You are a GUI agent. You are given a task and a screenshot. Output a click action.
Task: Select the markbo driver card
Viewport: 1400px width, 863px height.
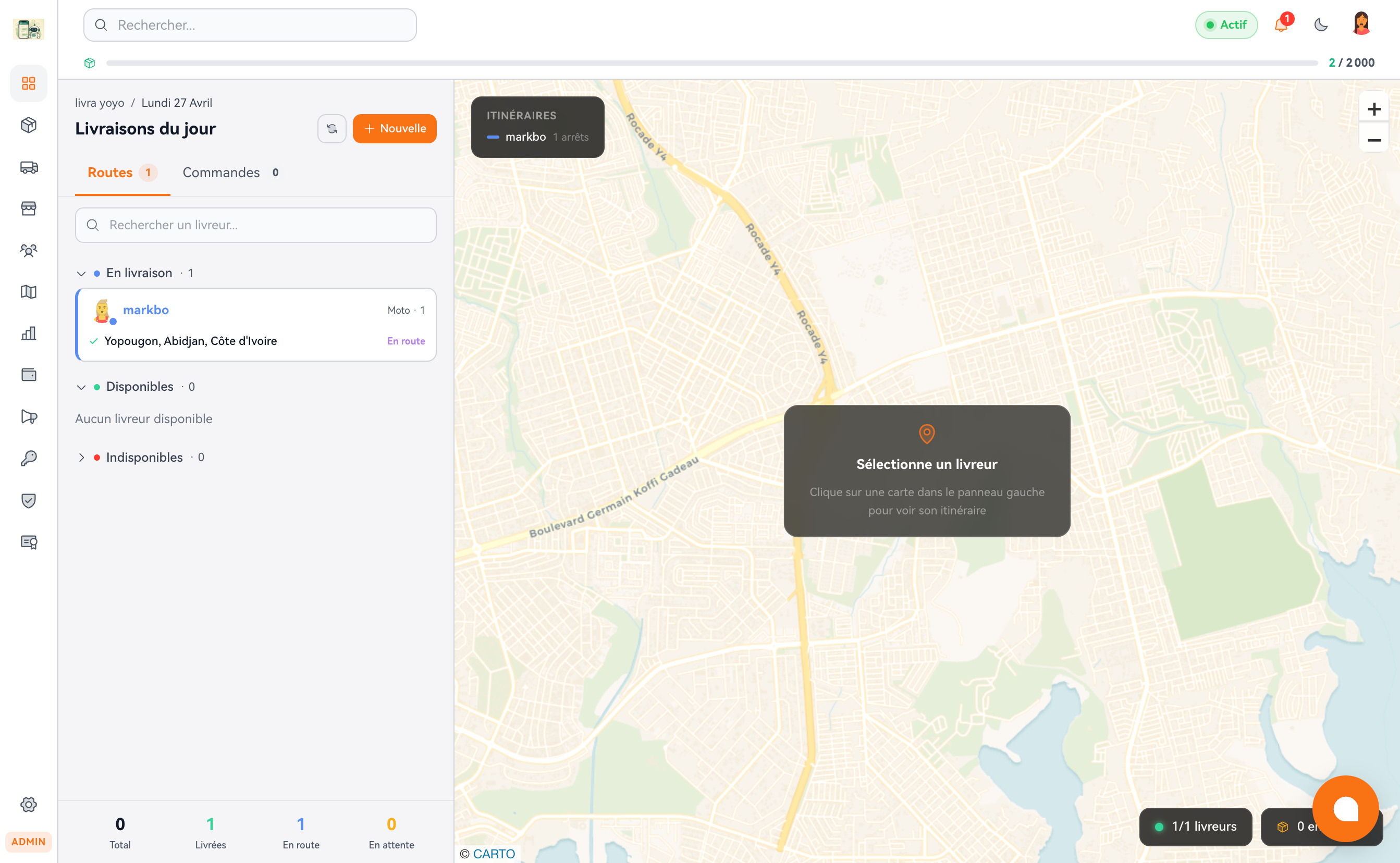coord(256,325)
